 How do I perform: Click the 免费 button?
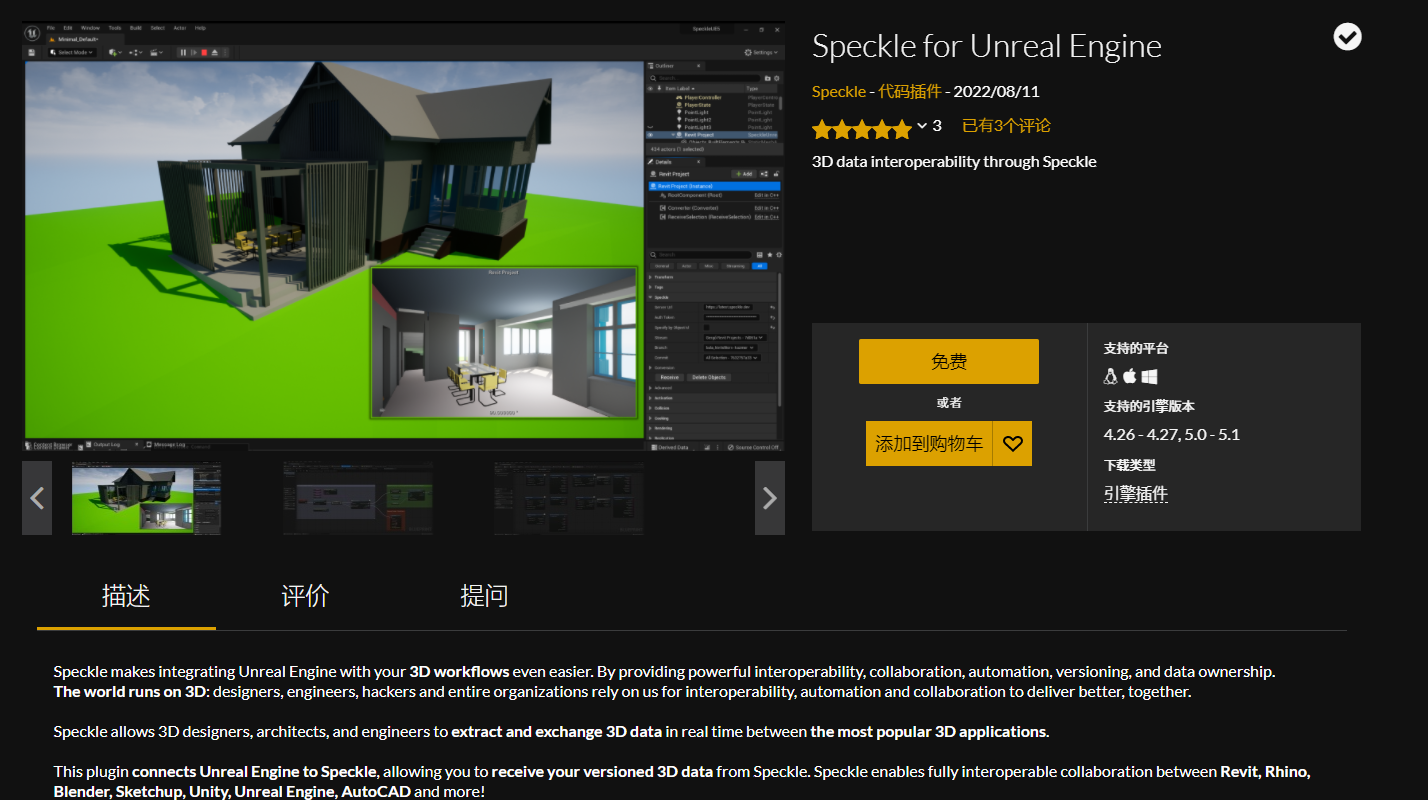(949, 362)
